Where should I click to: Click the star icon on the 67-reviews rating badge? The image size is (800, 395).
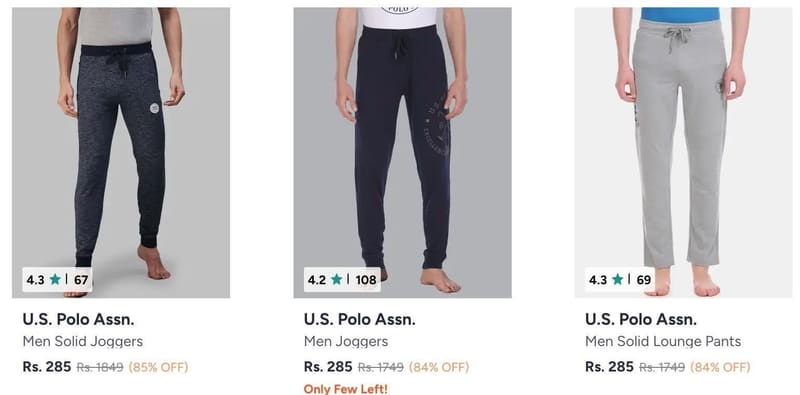[x=55, y=279]
